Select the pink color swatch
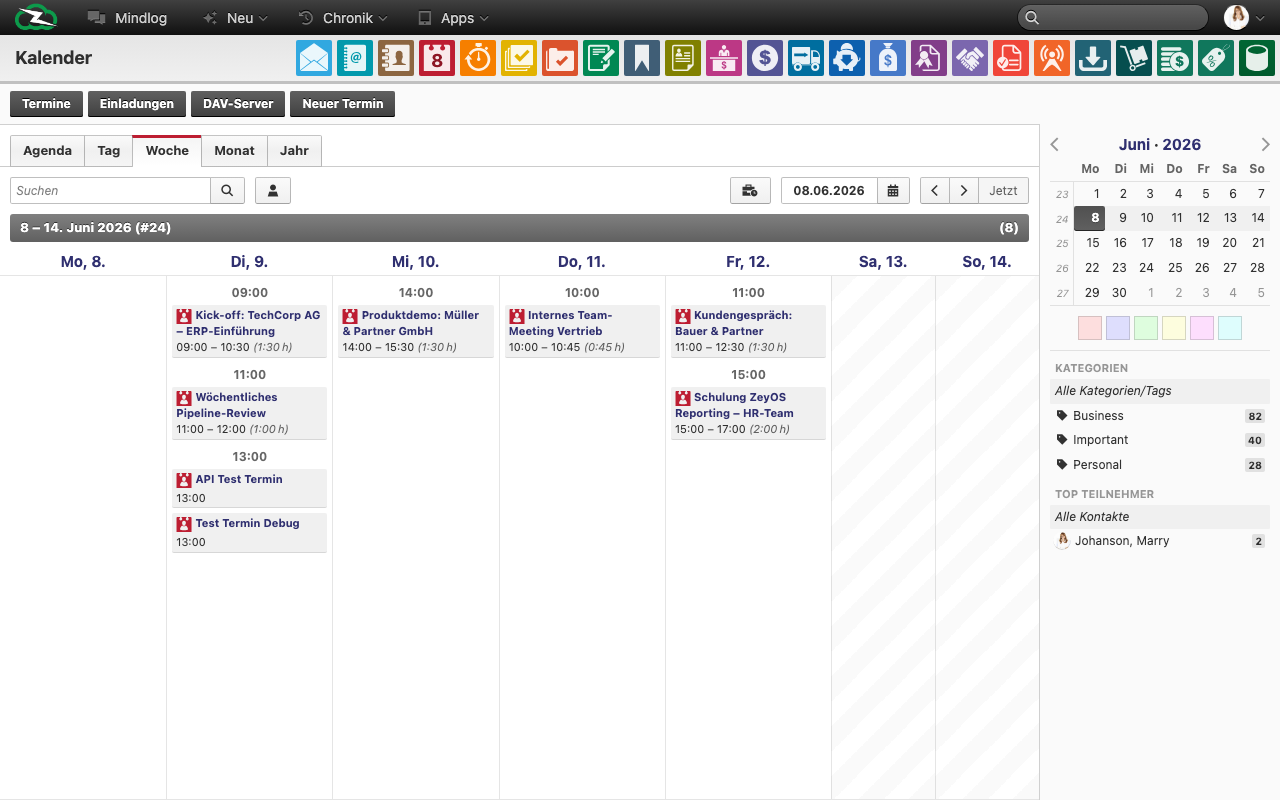Screen dimensions: 1280x800 pyautogui.click(x=1090, y=328)
